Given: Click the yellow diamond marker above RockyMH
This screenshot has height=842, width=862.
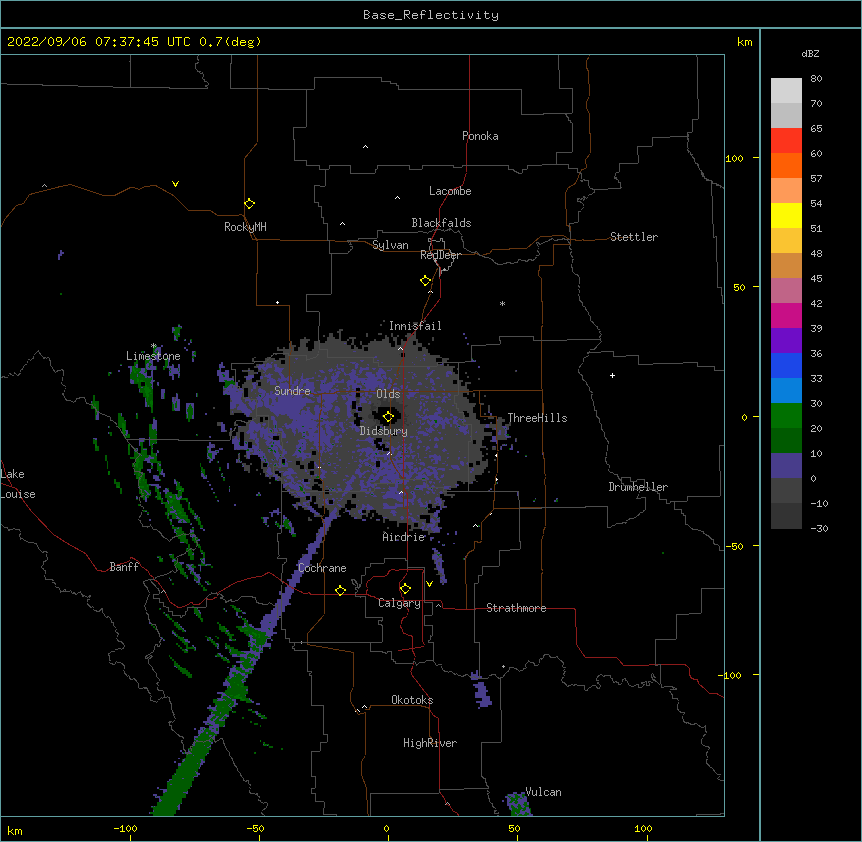Looking at the screenshot, I should pos(250,203).
